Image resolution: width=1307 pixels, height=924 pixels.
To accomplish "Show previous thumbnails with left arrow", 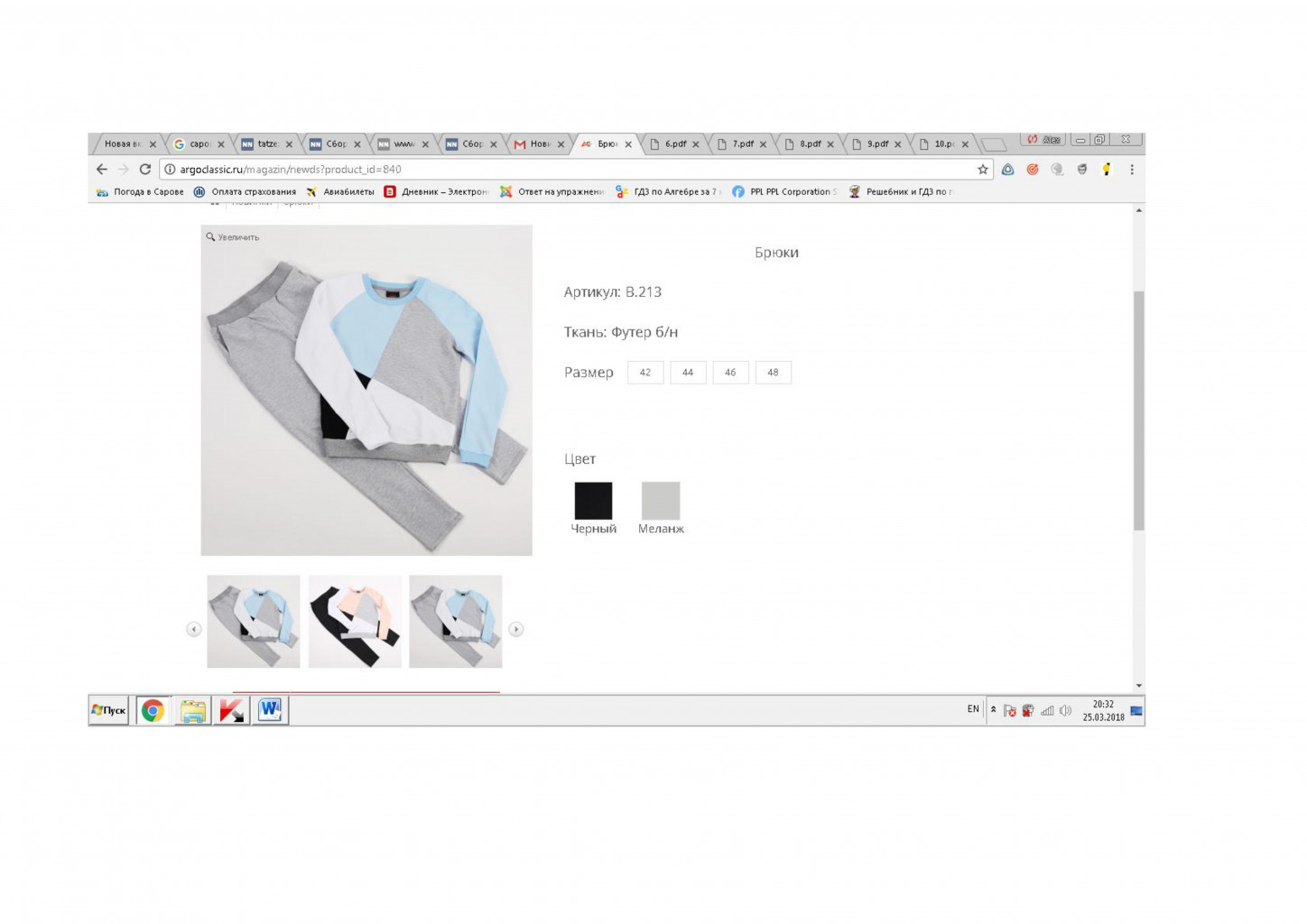I will pyautogui.click(x=194, y=629).
